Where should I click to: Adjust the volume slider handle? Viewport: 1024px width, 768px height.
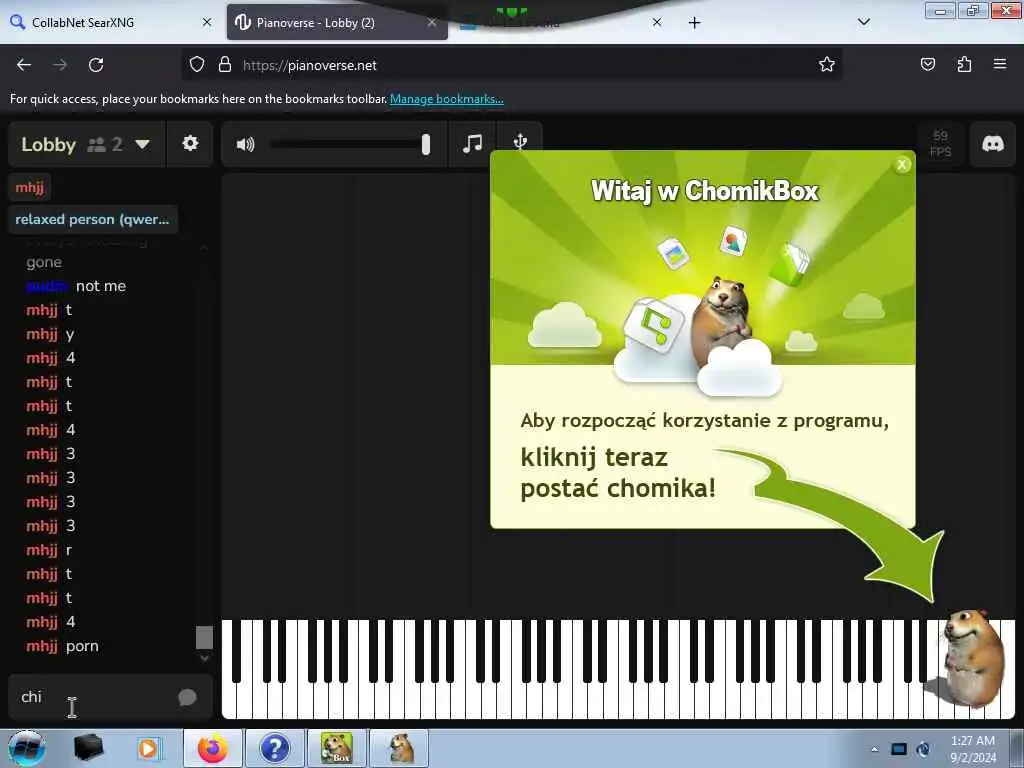pyautogui.click(x=426, y=144)
